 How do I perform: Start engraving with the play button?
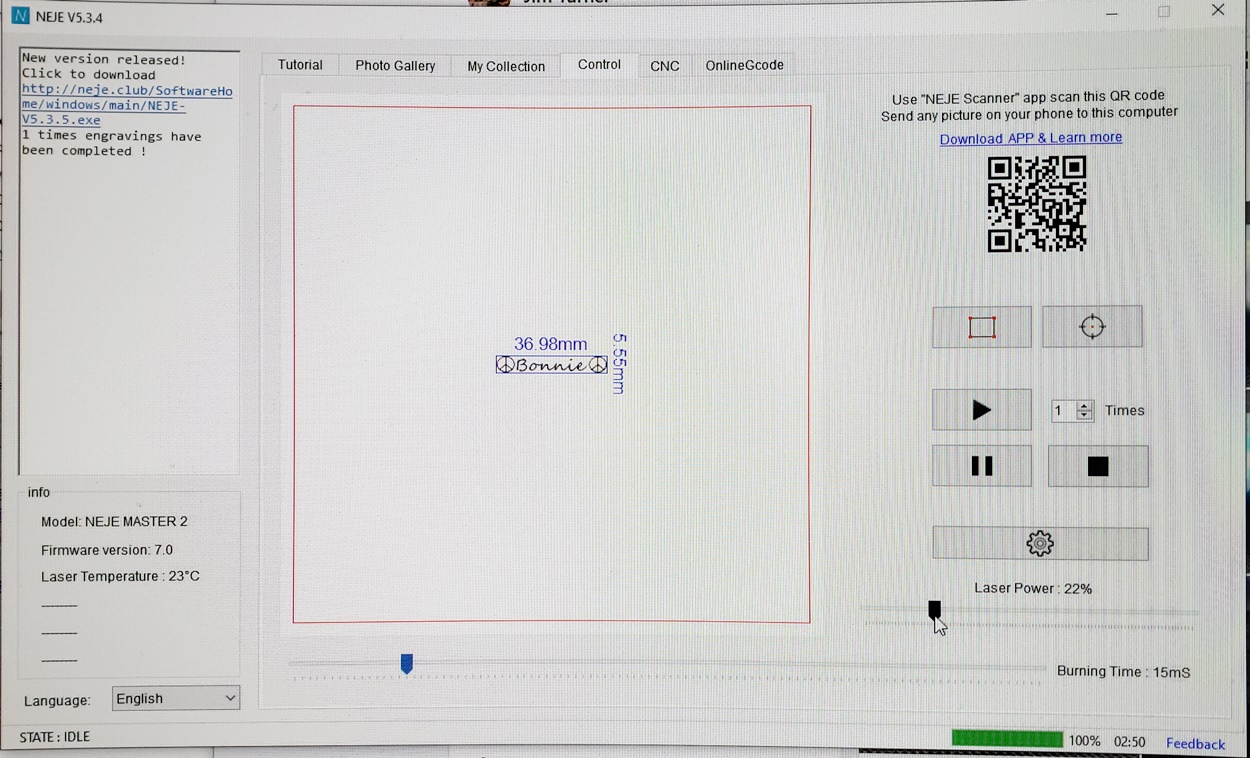[981, 410]
